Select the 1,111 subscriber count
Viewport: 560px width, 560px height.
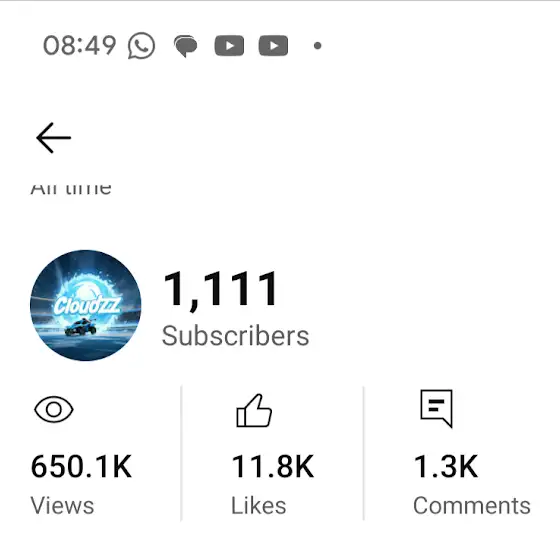(220, 289)
